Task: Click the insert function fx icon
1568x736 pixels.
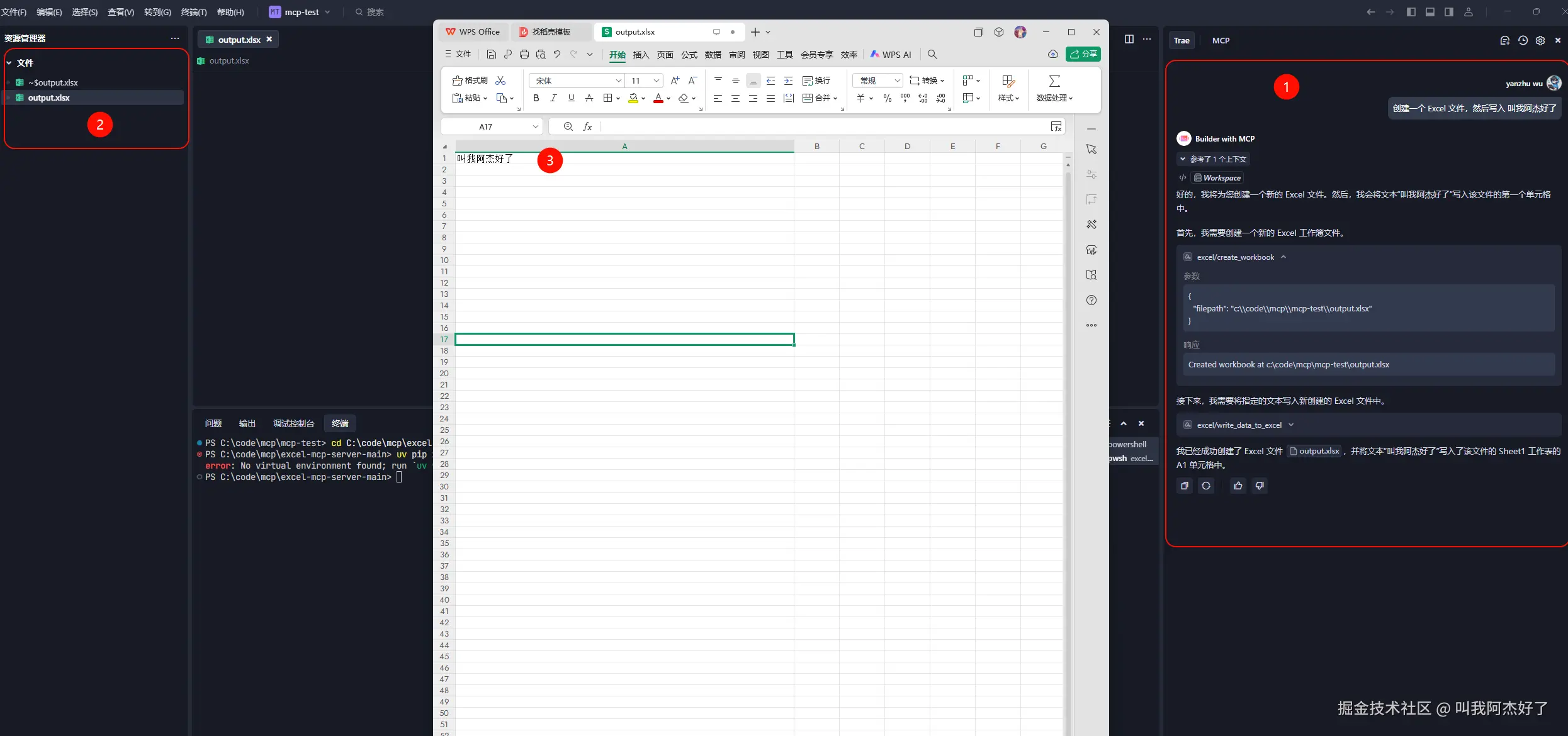Action: pyautogui.click(x=587, y=126)
